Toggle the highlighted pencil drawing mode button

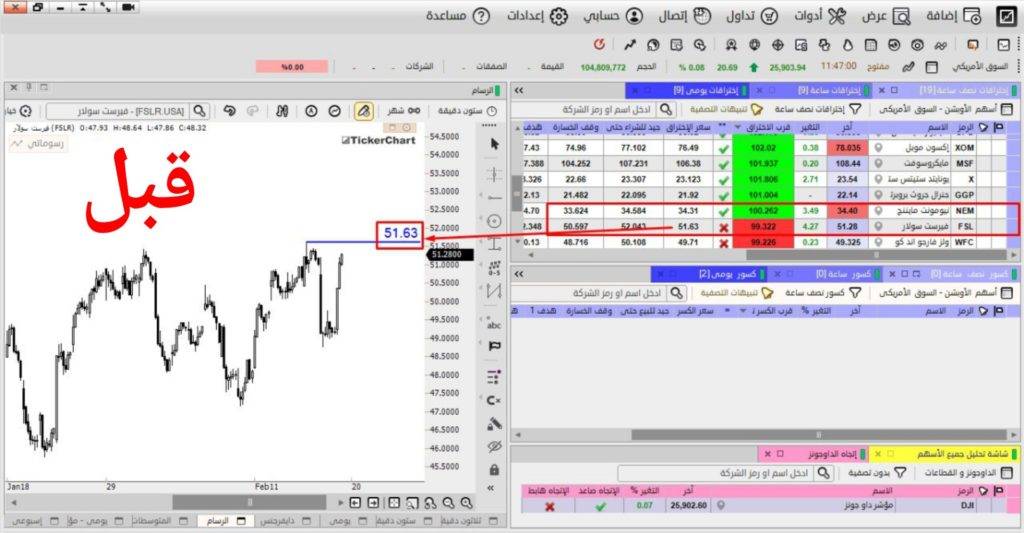[364, 111]
